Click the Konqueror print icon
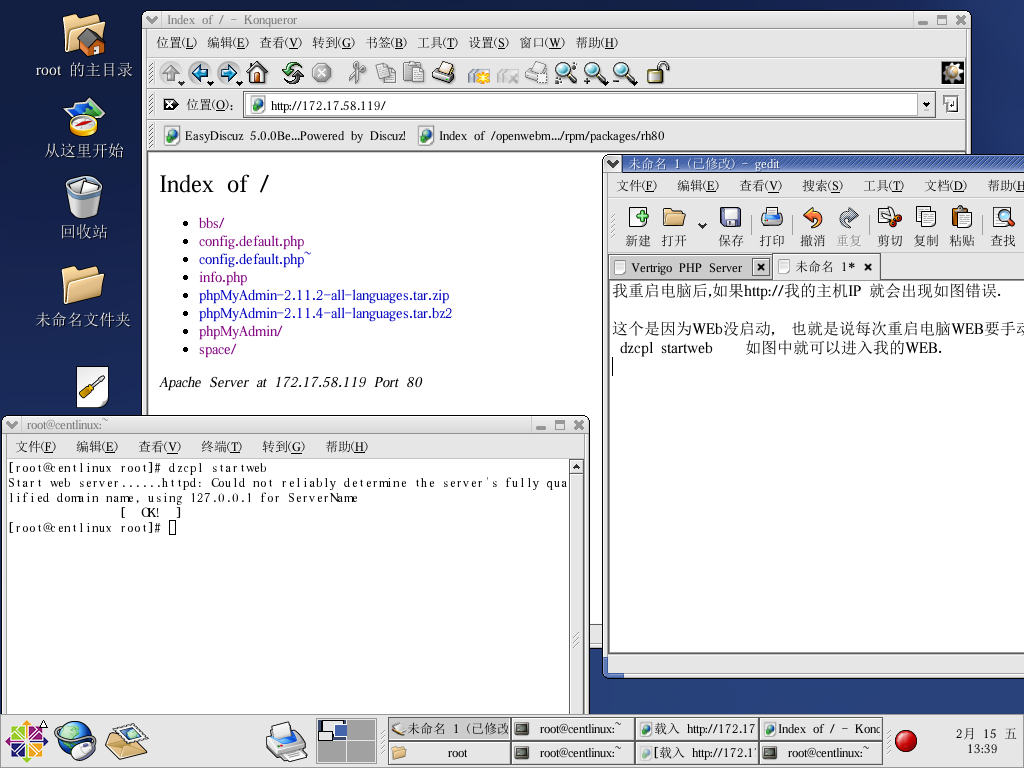Screen dimensions: 1024x768 444,73
